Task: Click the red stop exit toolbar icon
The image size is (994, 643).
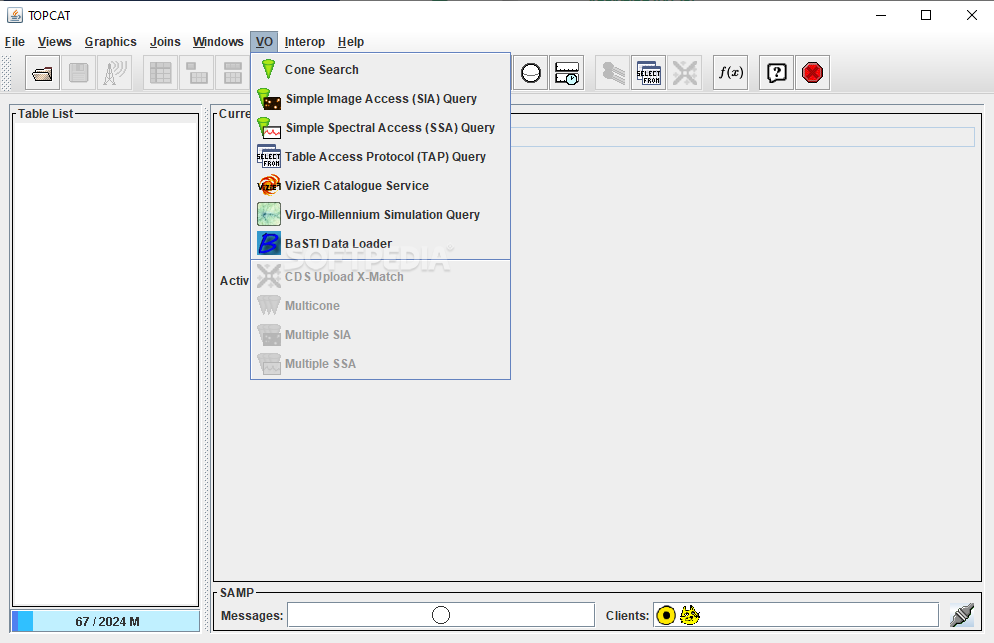Action: pyautogui.click(x=813, y=73)
